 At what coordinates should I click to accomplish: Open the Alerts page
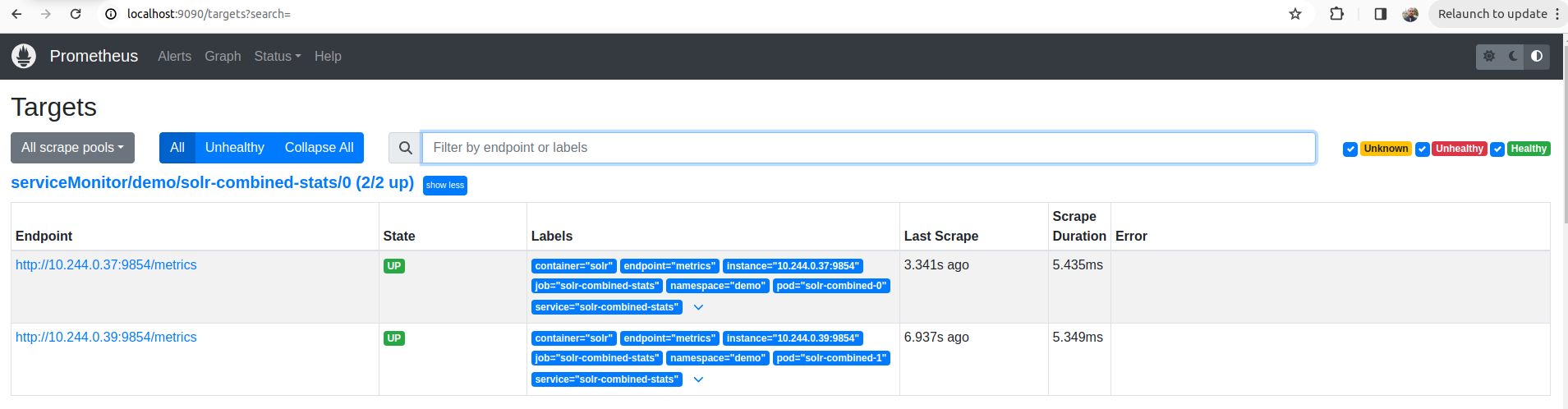point(174,56)
